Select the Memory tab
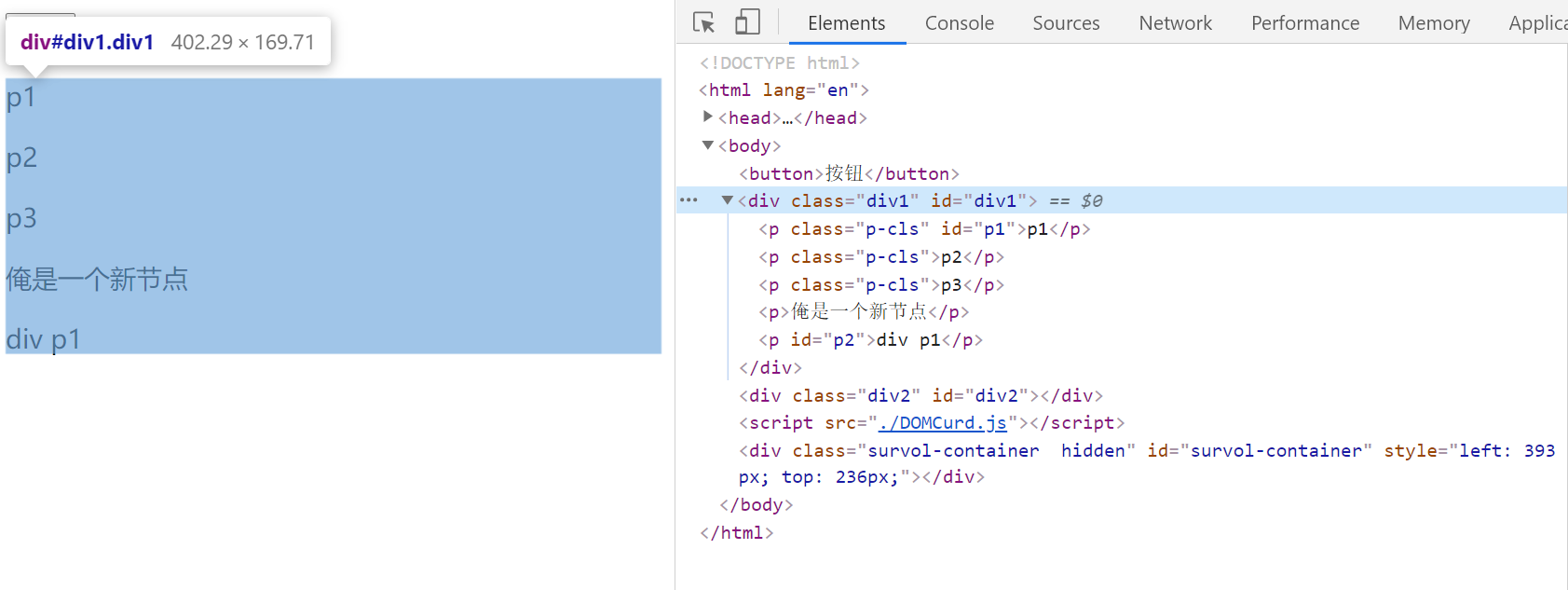Image resolution: width=1568 pixels, height=590 pixels. coord(1433,23)
